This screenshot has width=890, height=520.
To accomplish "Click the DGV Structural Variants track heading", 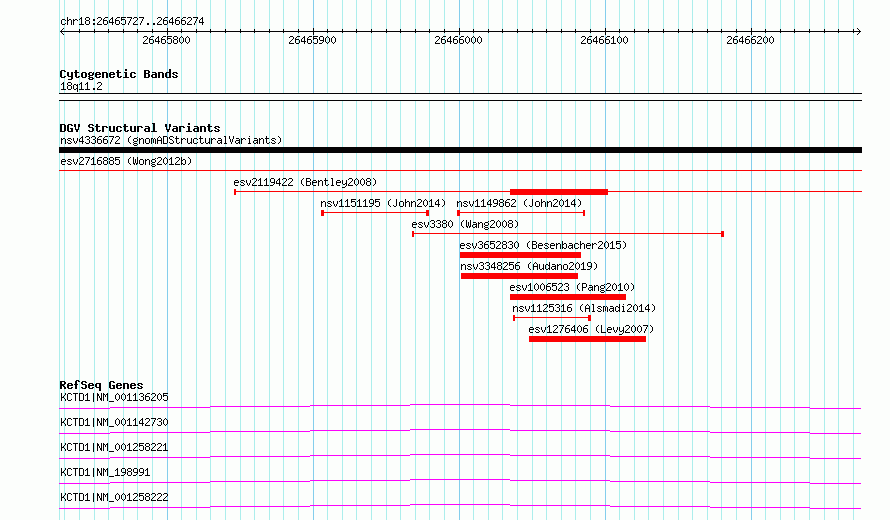I will pos(140,128).
